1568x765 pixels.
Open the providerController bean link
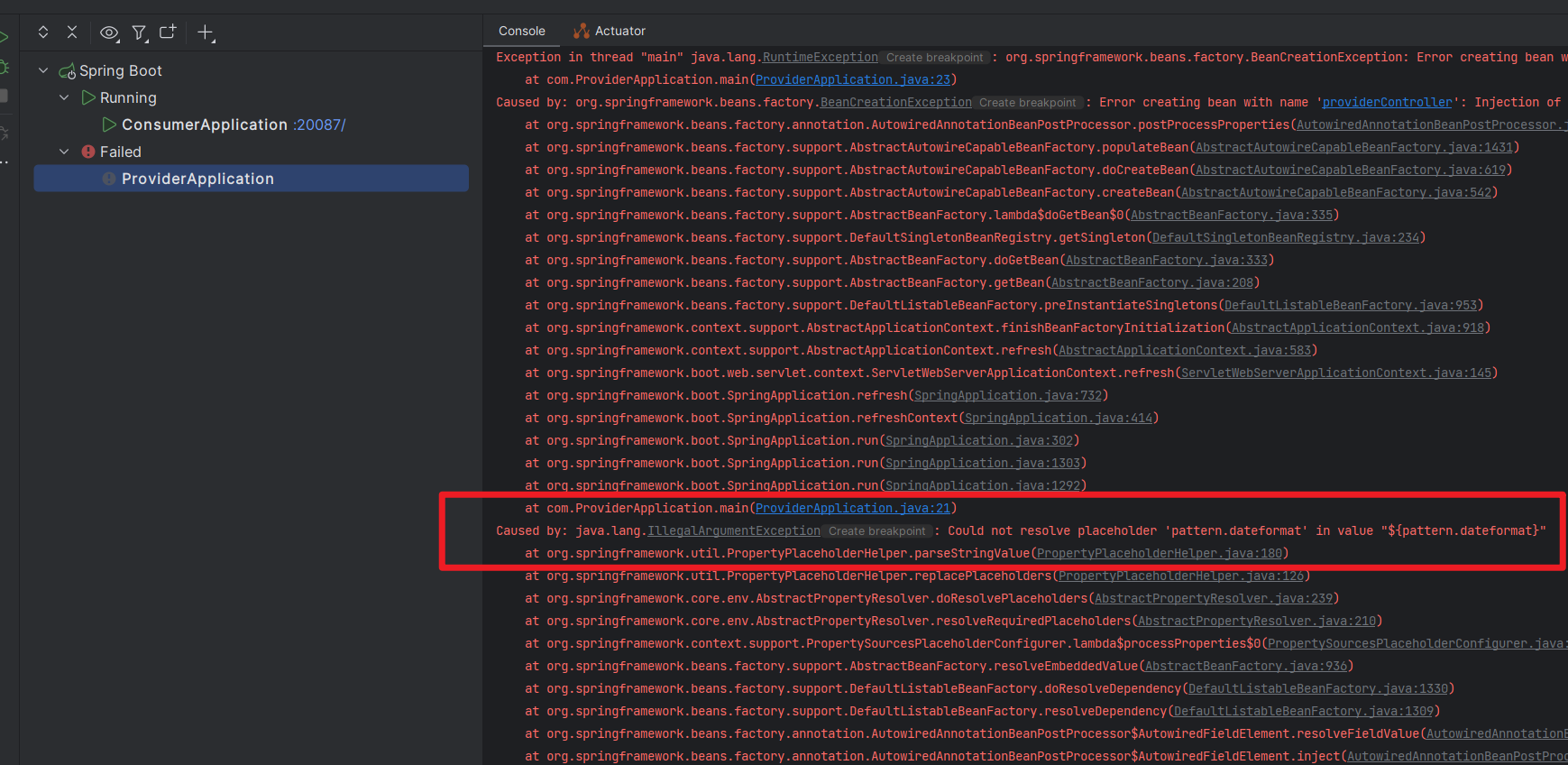(x=1388, y=102)
